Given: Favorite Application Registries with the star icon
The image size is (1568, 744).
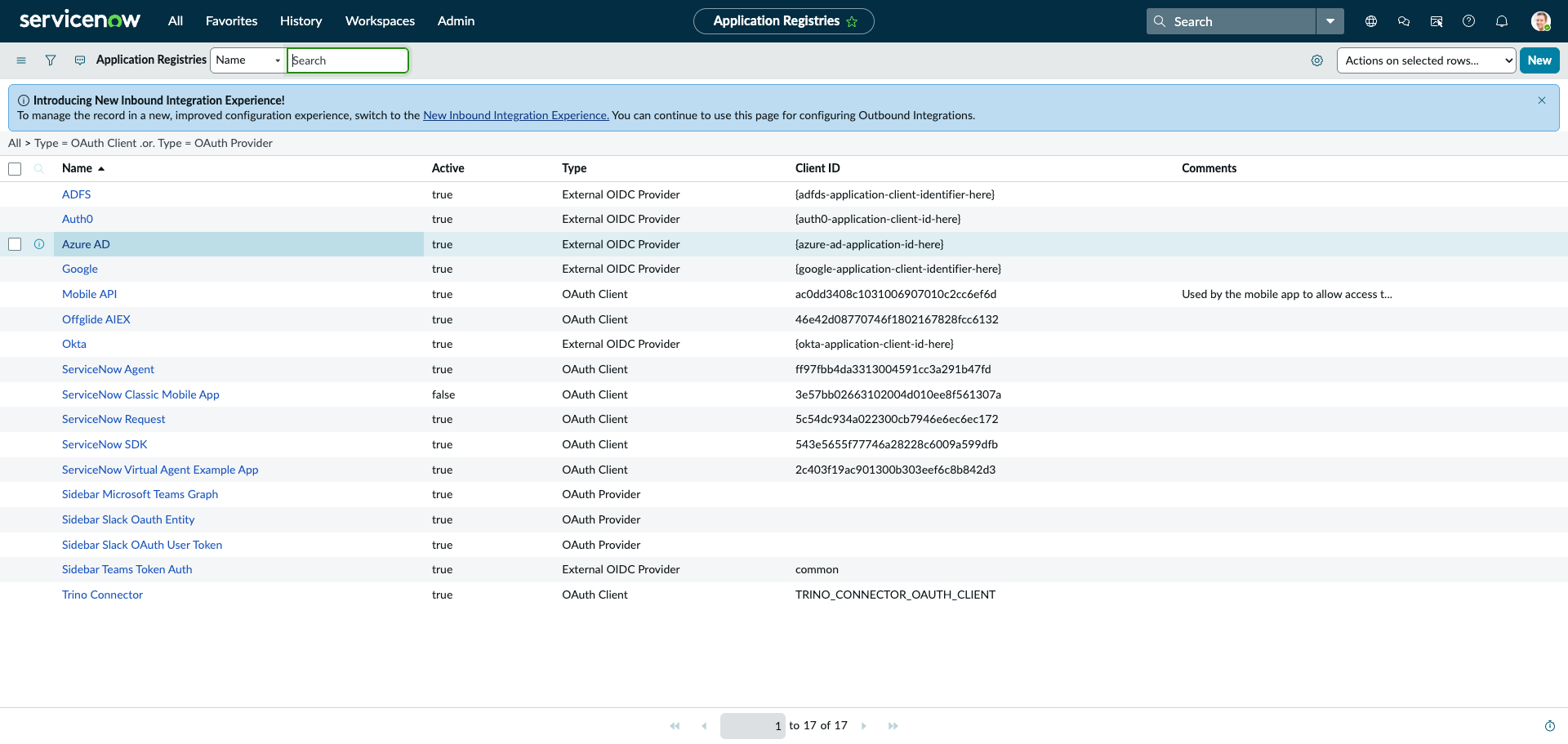Looking at the screenshot, I should 853,22.
